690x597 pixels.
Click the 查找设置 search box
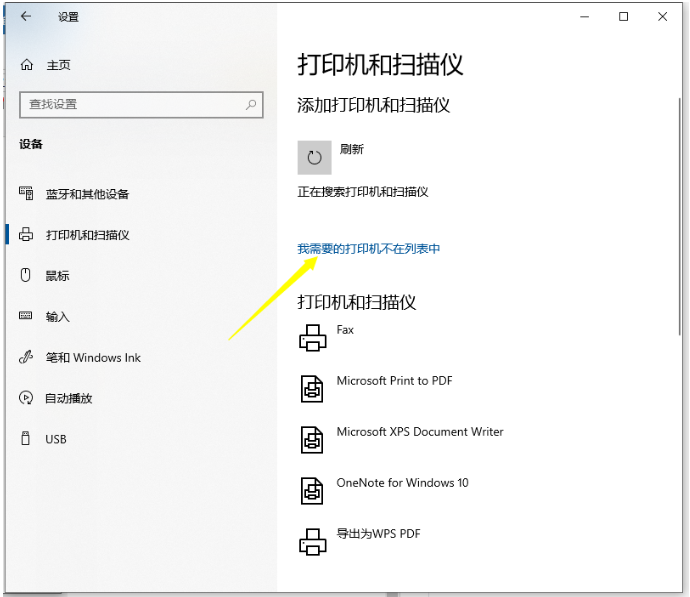click(x=130, y=104)
